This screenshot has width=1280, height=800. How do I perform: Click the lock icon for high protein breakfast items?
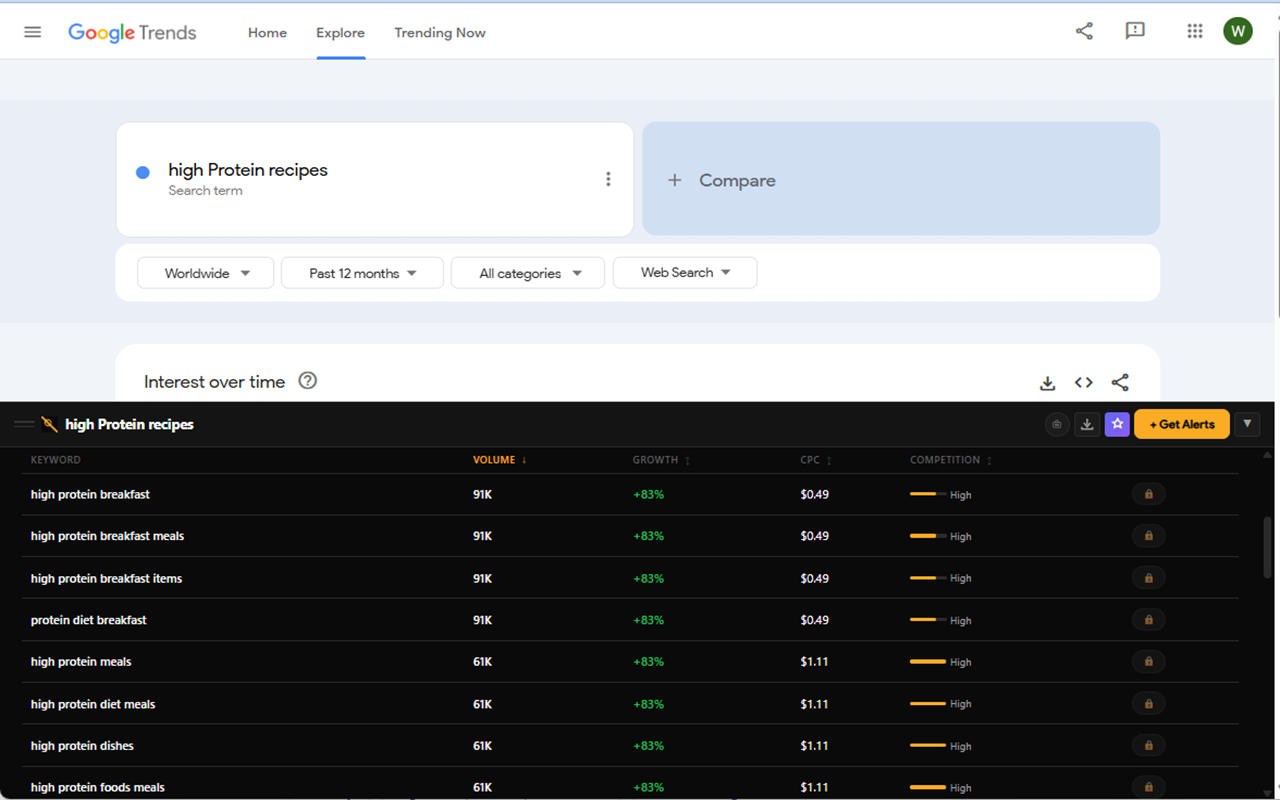pyautogui.click(x=1148, y=578)
